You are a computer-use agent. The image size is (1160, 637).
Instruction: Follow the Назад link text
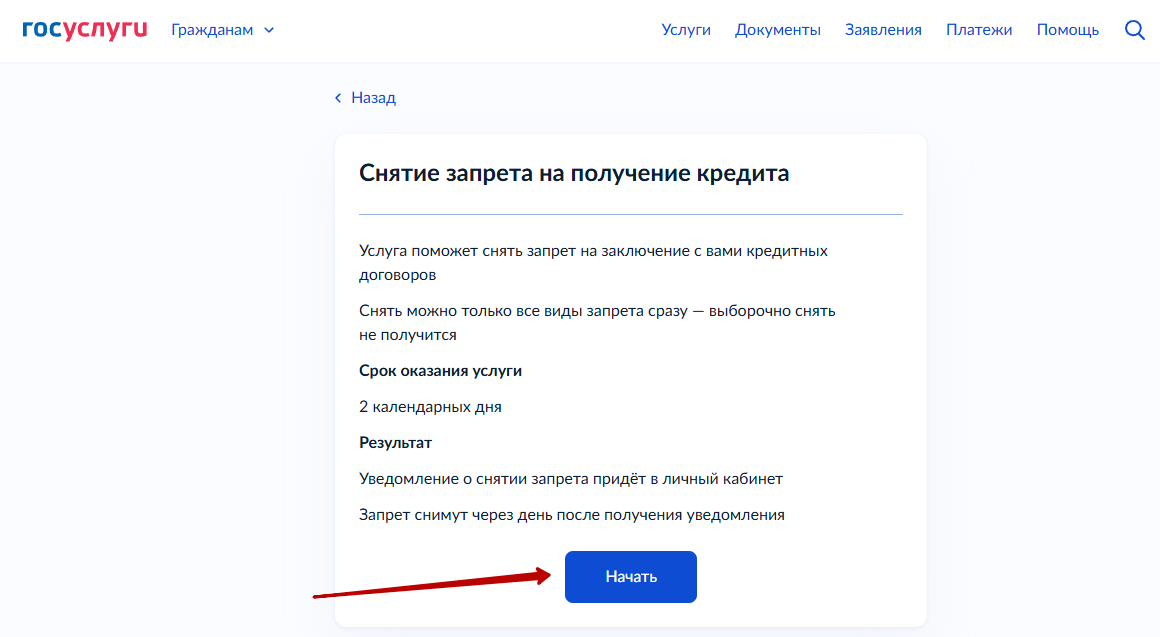point(373,98)
